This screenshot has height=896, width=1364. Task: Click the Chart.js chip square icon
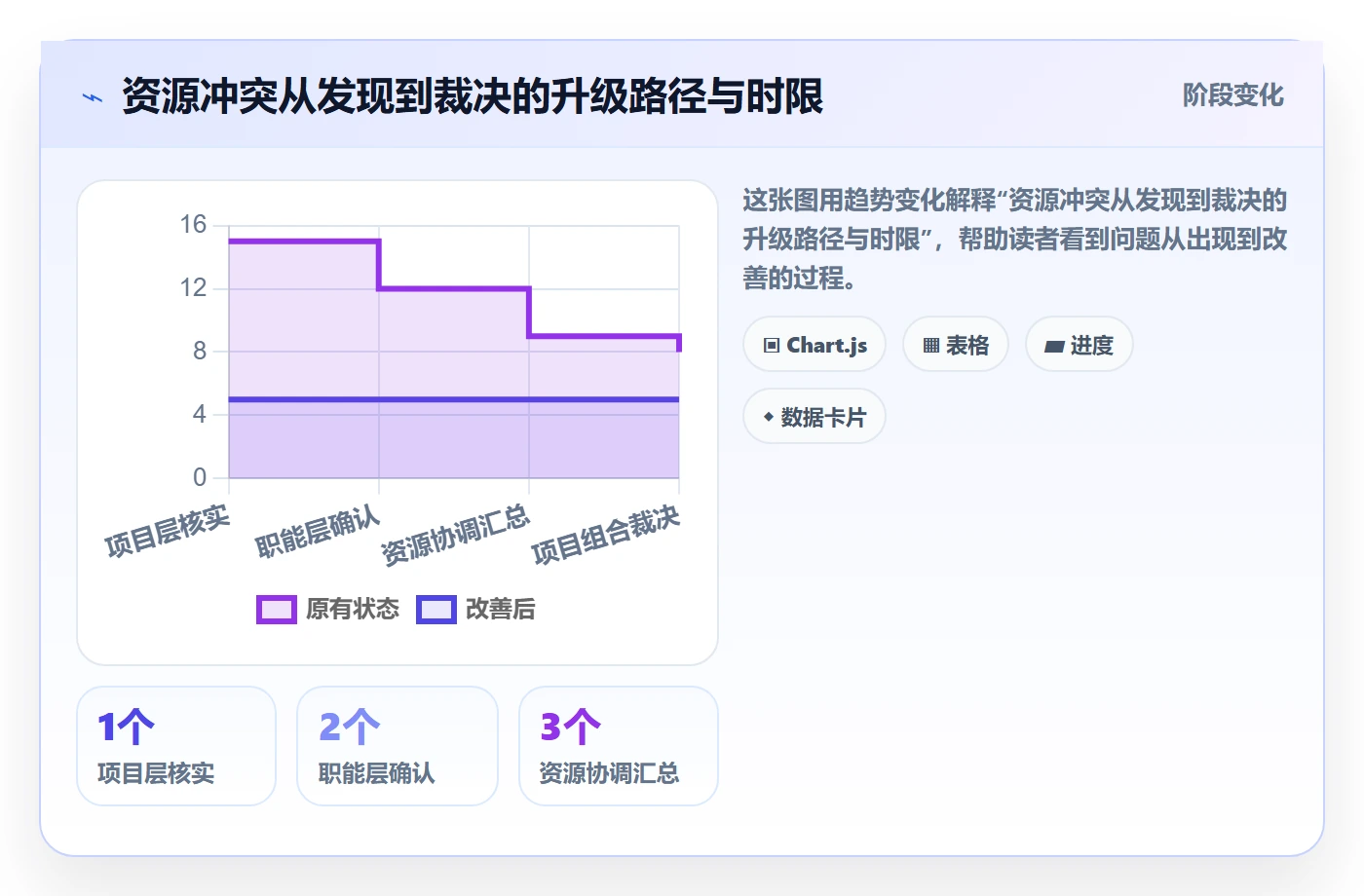[772, 346]
